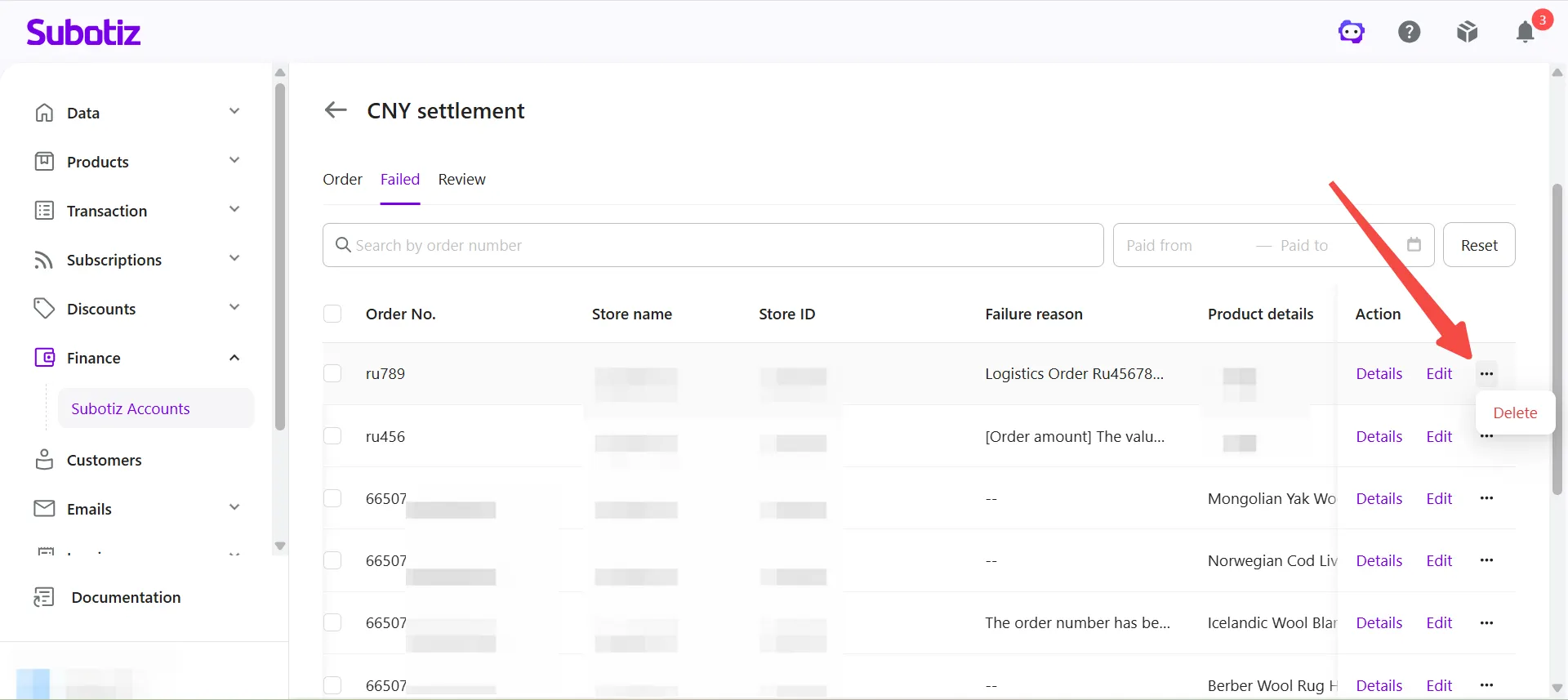Click the Finance wallet icon in sidebar
The height and width of the screenshot is (700, 1568).
click(x=44, y=358)
